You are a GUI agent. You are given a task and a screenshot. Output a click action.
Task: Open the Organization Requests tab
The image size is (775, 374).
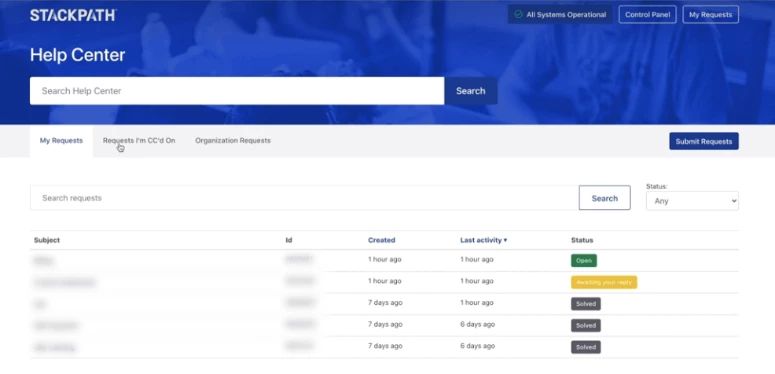[233, 141]
